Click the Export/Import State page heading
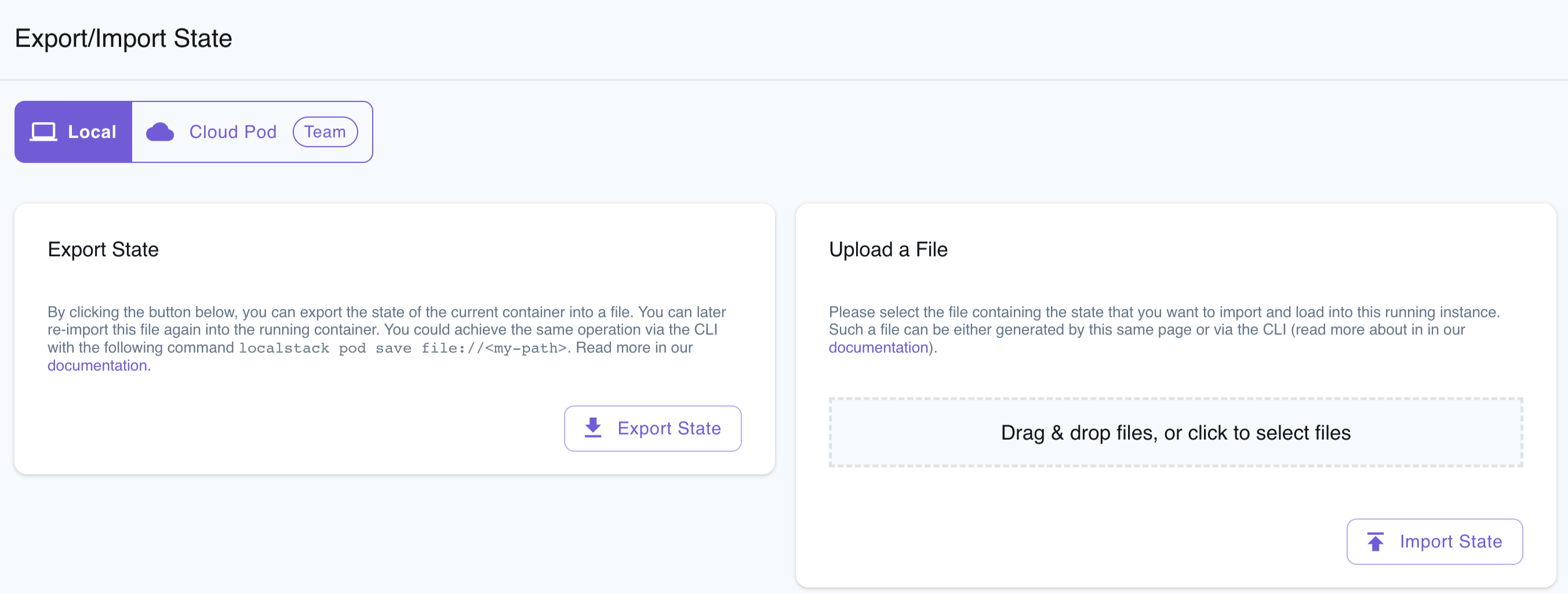 123,38
